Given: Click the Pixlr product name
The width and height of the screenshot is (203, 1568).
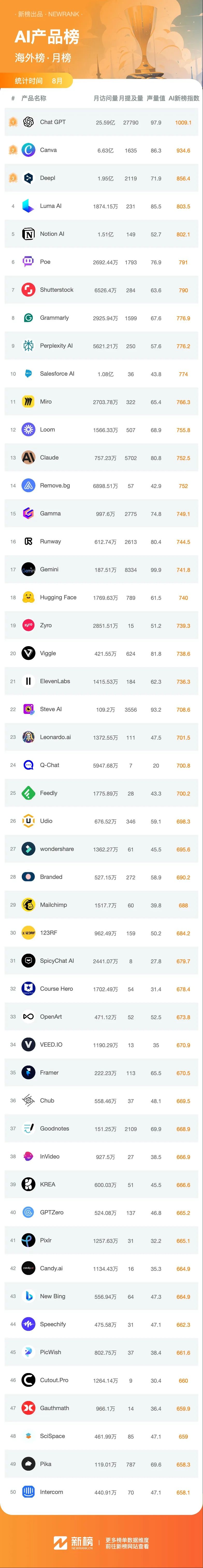Looking at the screenshot, I should click(x=46, y=1241).
